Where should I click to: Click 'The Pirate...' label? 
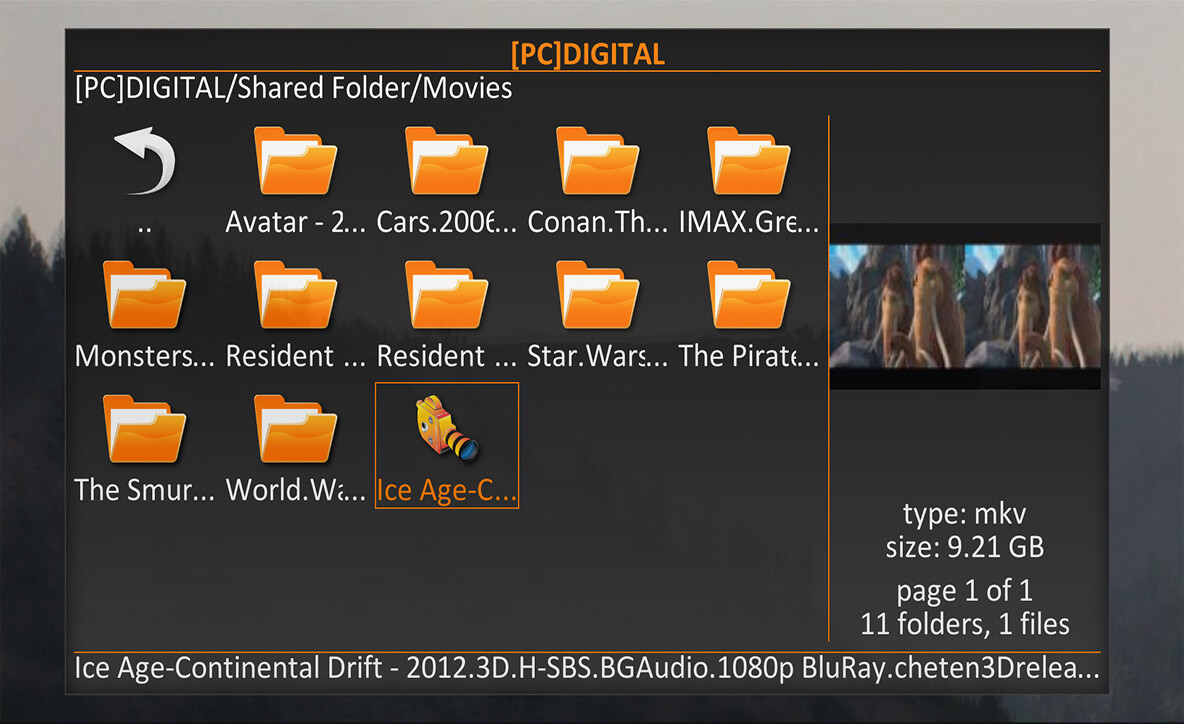[748, 356]
